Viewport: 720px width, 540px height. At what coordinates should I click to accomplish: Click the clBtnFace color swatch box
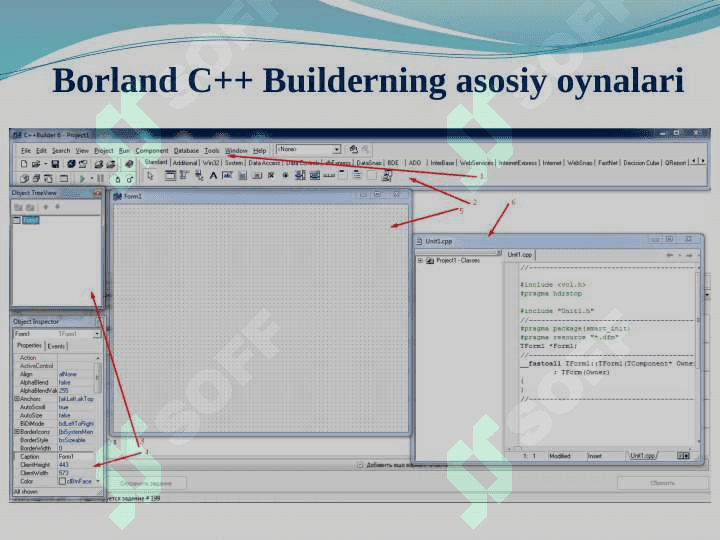pos(62,481)
